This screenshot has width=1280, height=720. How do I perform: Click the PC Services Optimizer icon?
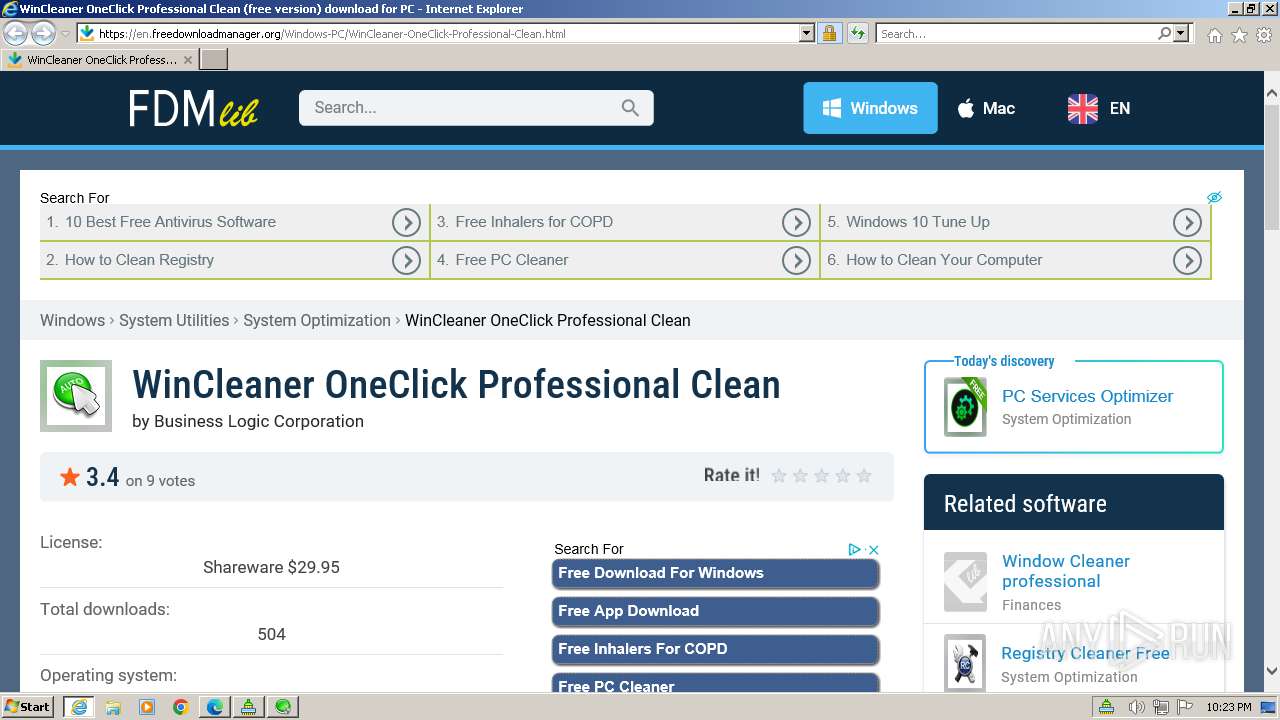(965, 406)
